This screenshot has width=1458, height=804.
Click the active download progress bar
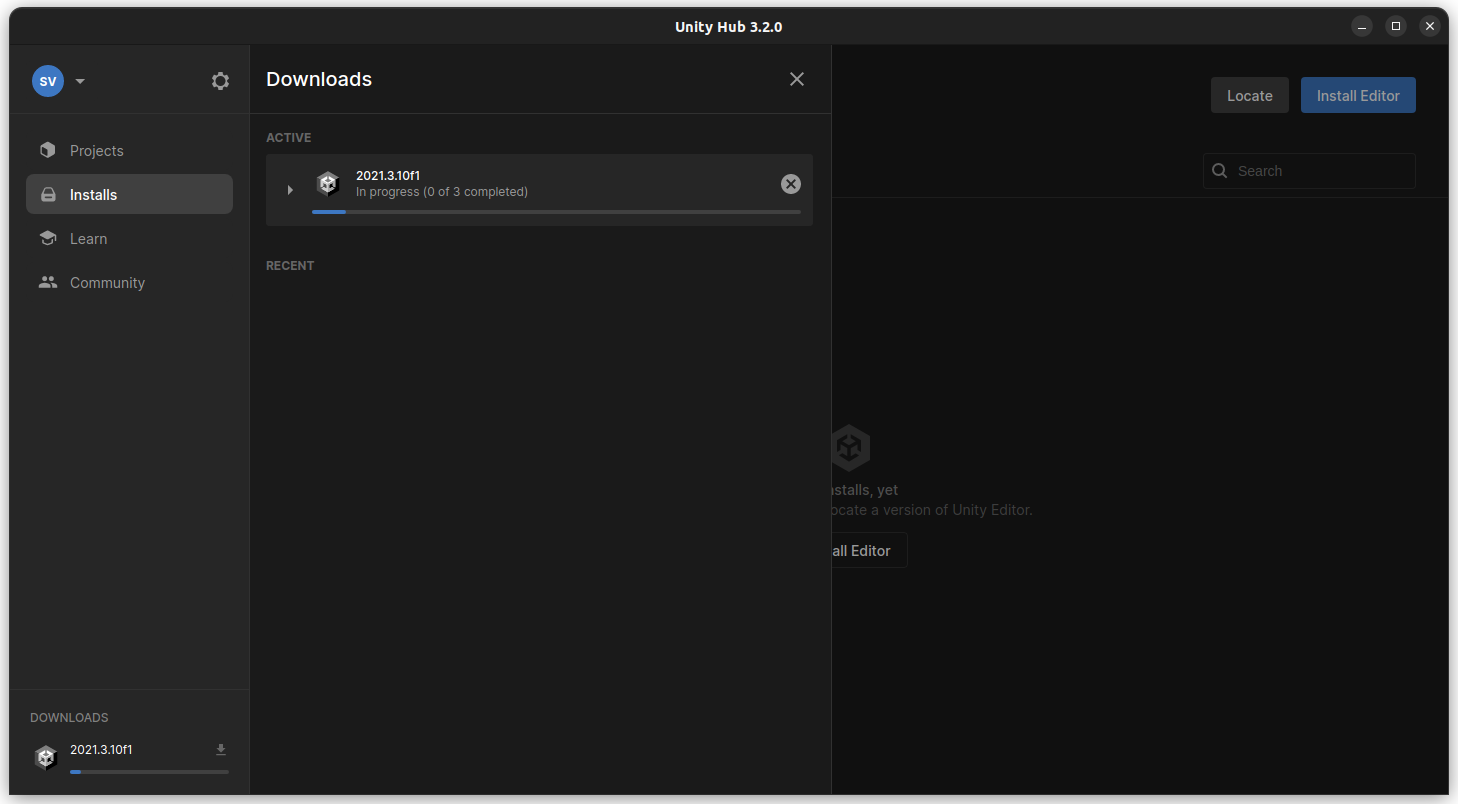(x=556, y=212)
